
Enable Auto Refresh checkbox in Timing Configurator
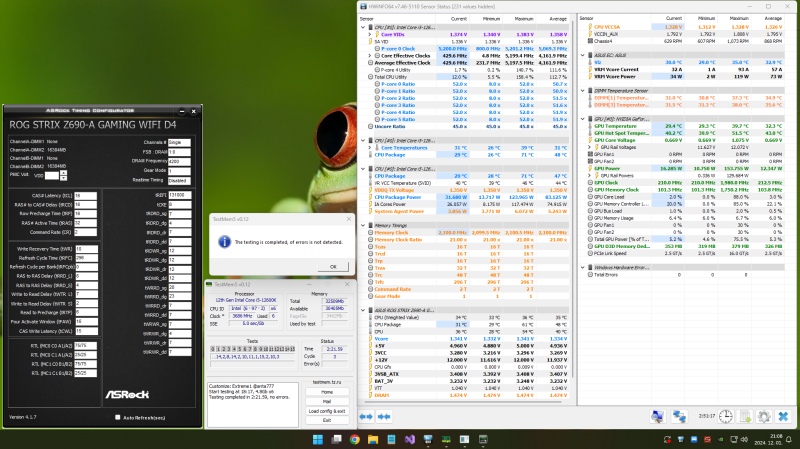118,417
